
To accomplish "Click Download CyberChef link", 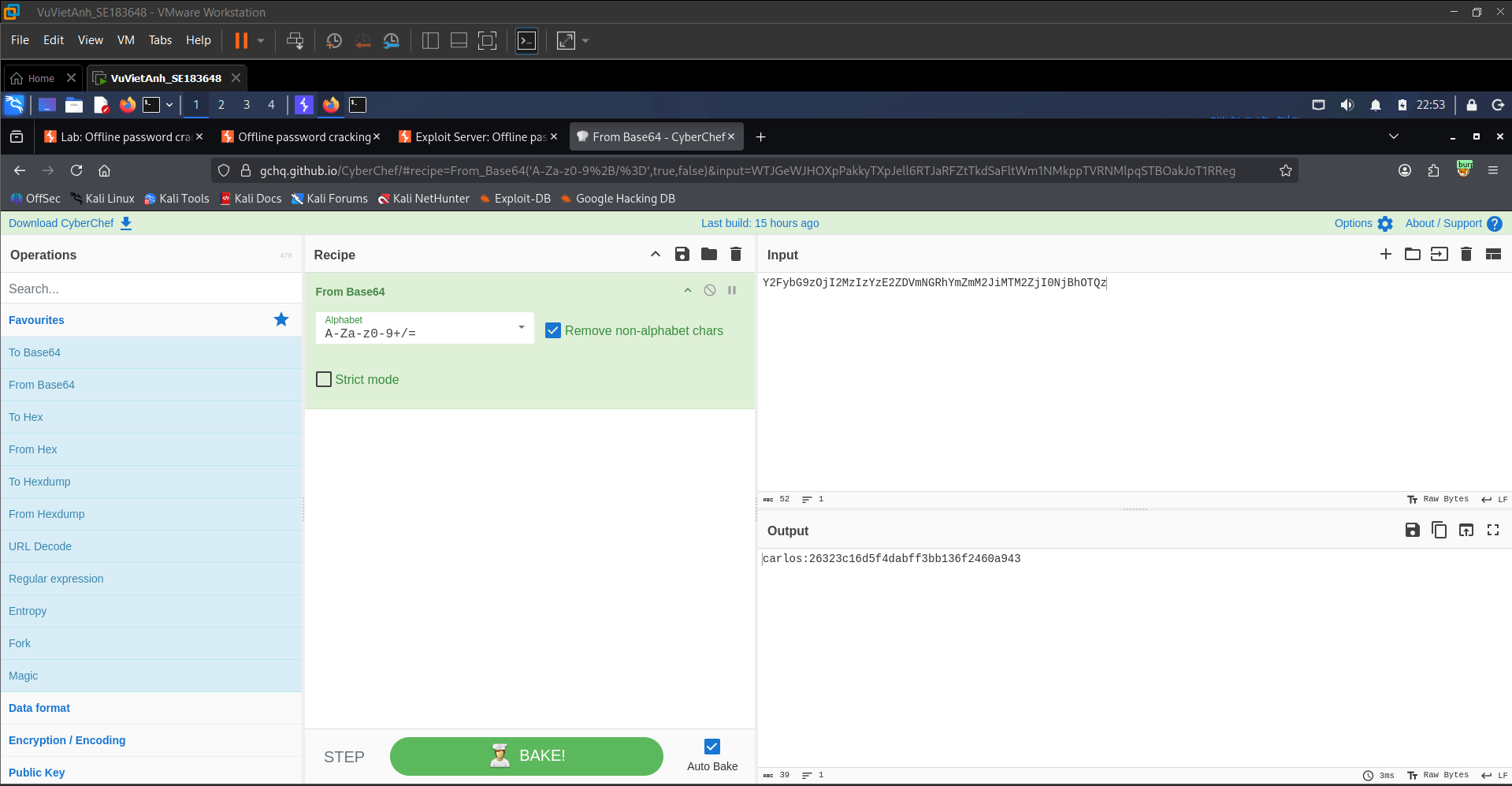I will click(70, 223).
